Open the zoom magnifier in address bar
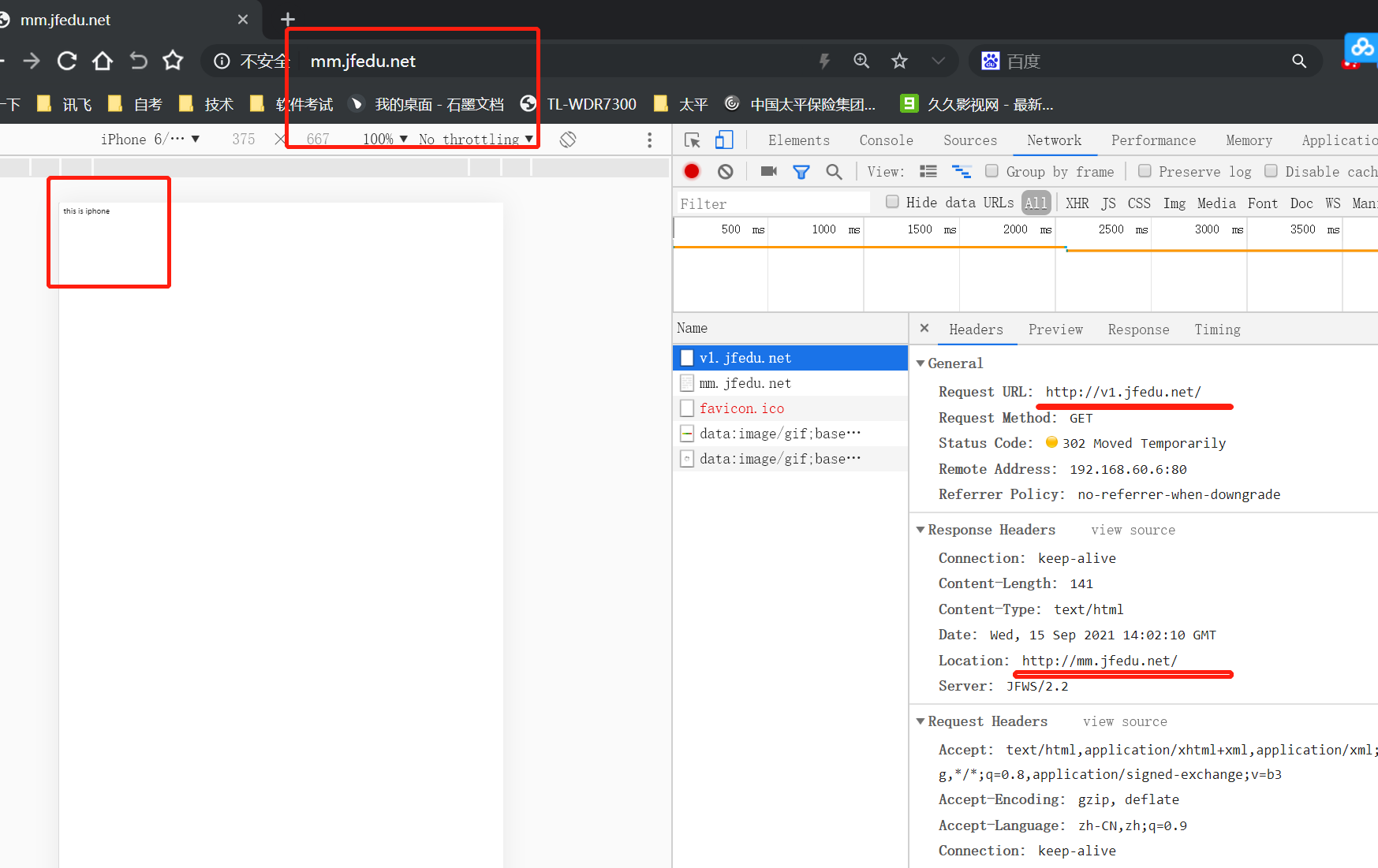1378x868 pixels. point(861,61)
